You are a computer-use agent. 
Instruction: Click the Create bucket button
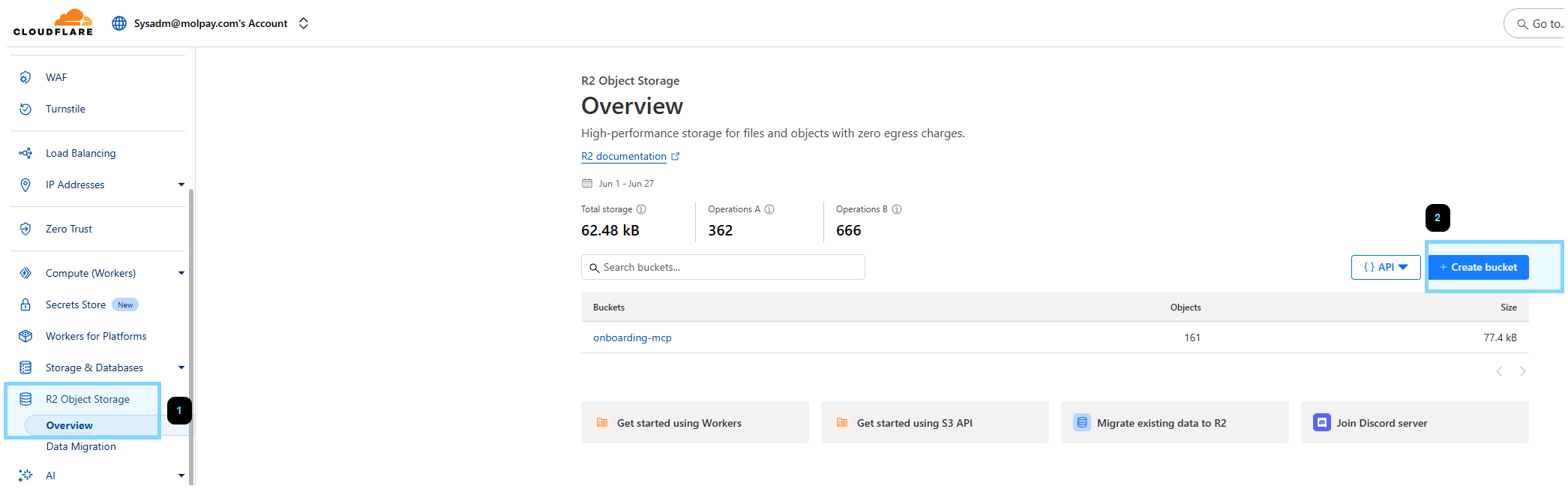(1478, 267)
